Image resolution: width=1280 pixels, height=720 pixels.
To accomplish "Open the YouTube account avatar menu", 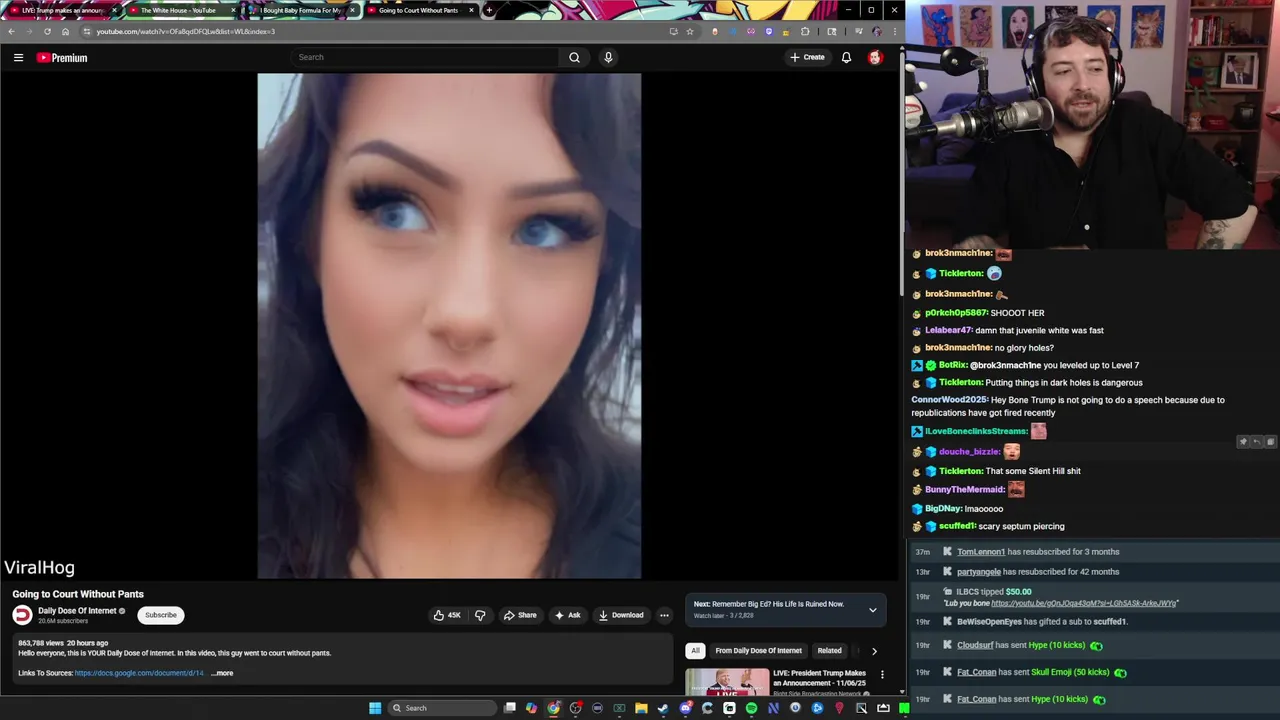I will click(875, 57).
